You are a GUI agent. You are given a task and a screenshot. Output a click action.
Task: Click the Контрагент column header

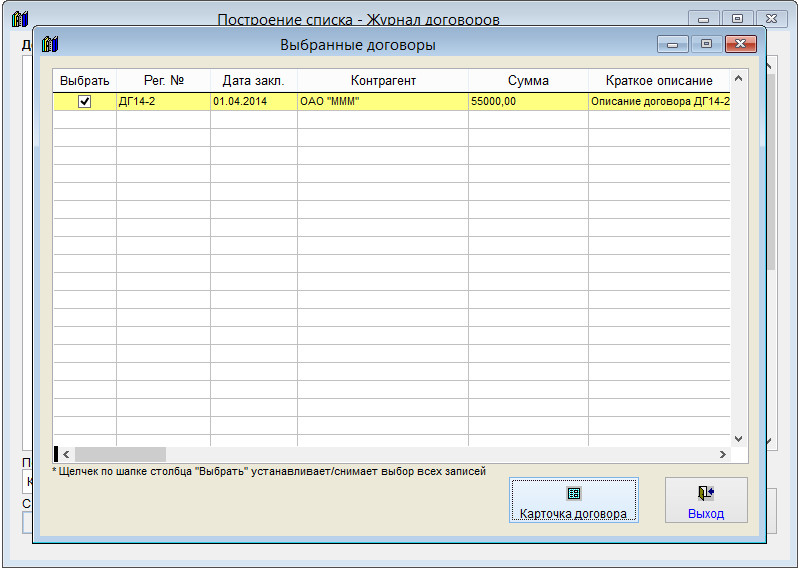point(383,80)
